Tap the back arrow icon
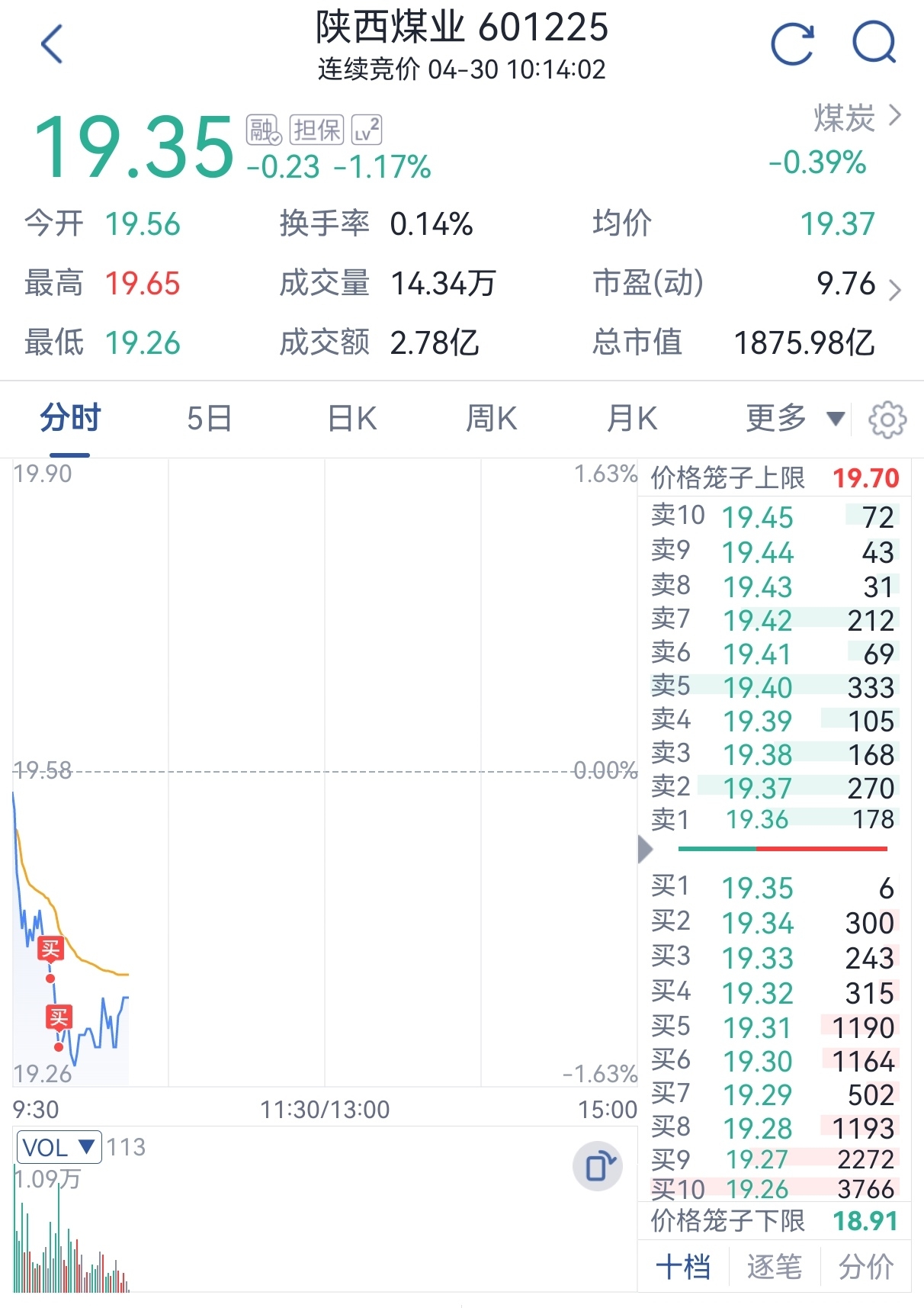 pos(51,44)
